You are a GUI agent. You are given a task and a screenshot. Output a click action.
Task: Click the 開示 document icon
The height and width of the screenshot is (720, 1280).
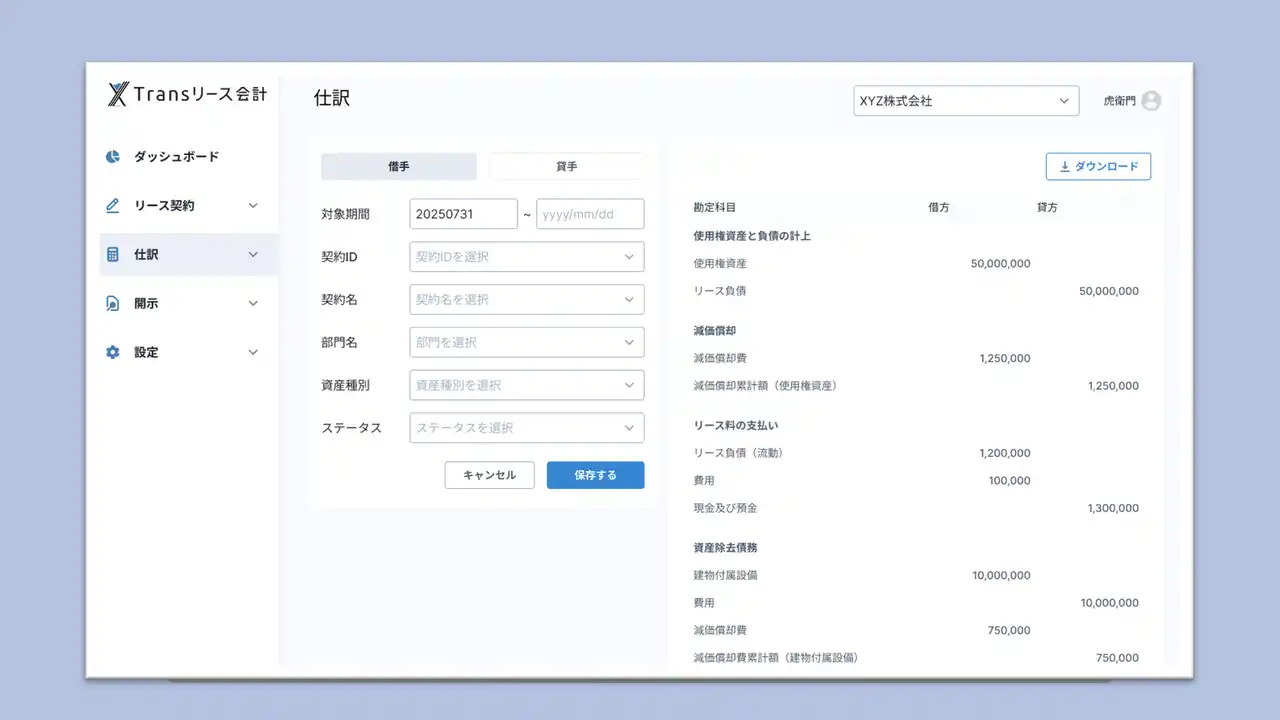tap(113, 304)
